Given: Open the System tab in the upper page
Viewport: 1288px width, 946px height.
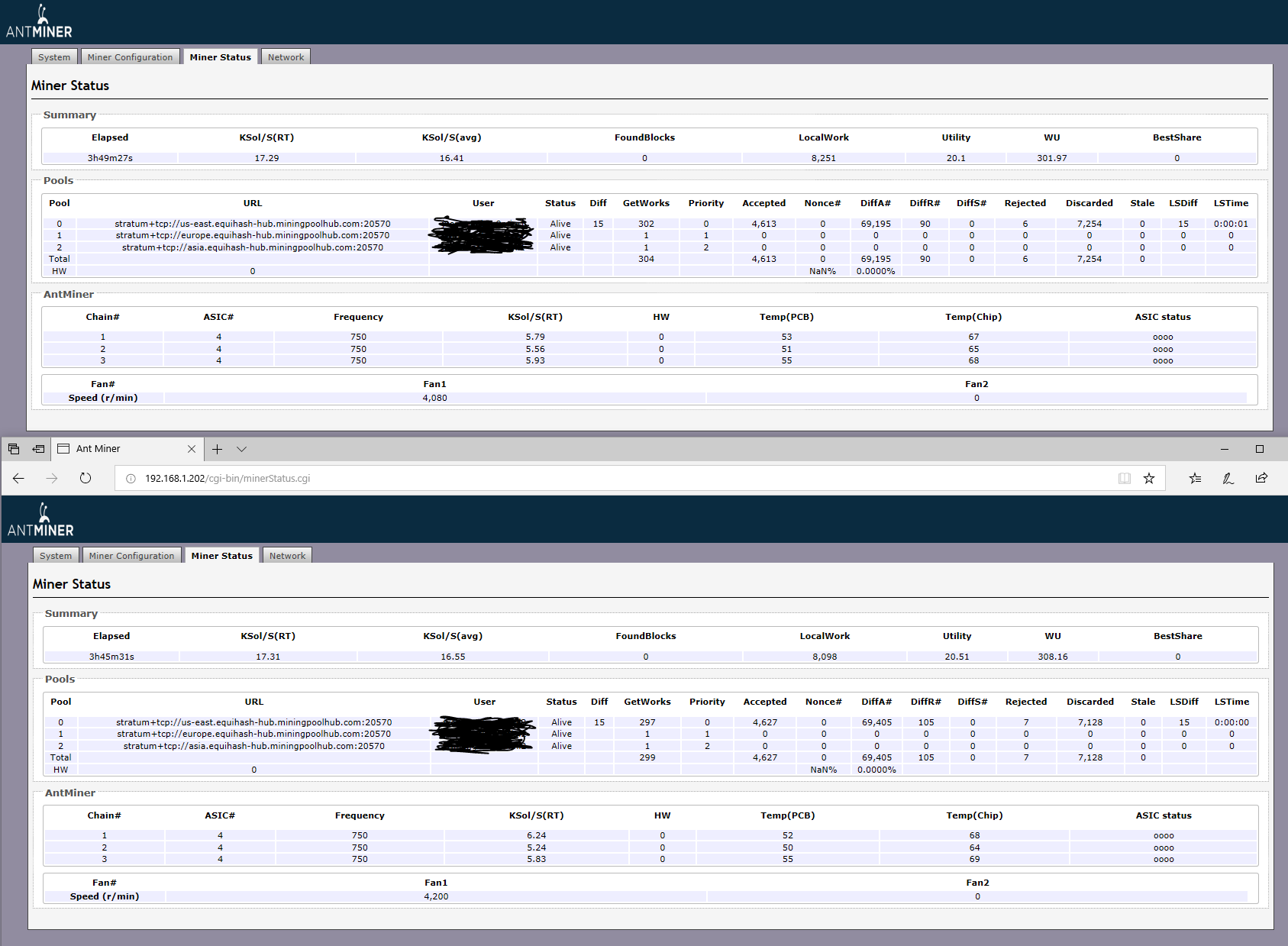Looking at the screenshot, I should [54, 57].
